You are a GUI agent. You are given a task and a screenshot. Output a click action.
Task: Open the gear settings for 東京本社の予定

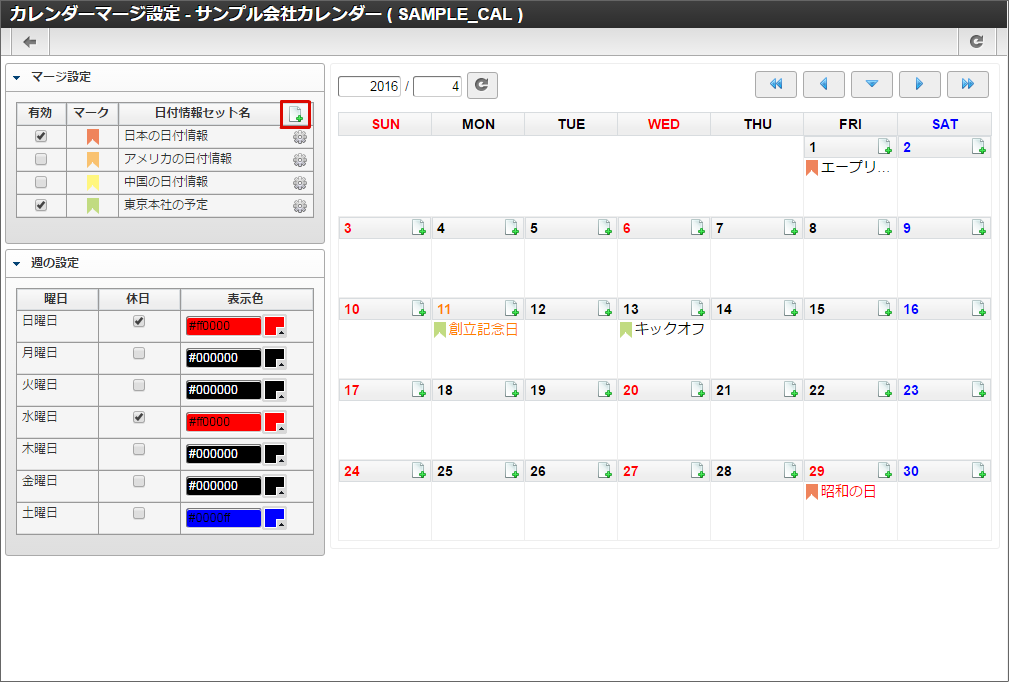click(299, 206)
